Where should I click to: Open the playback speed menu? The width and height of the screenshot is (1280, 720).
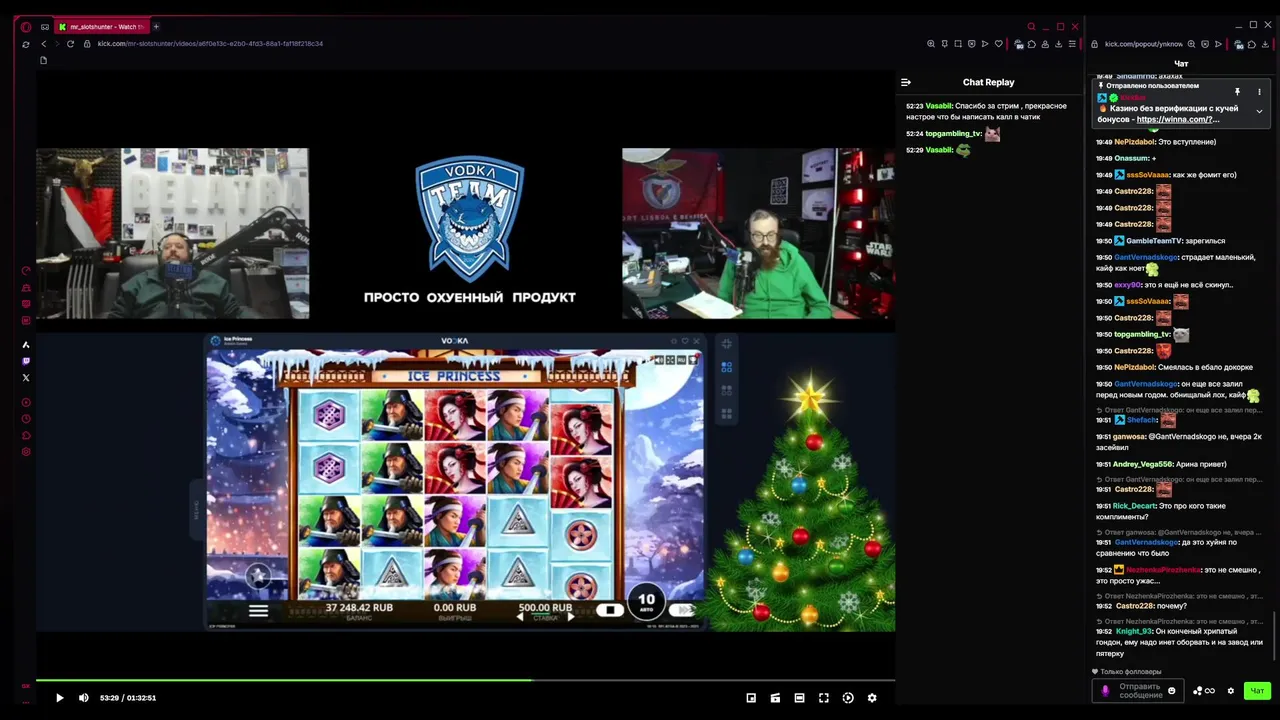pos(848,698)
